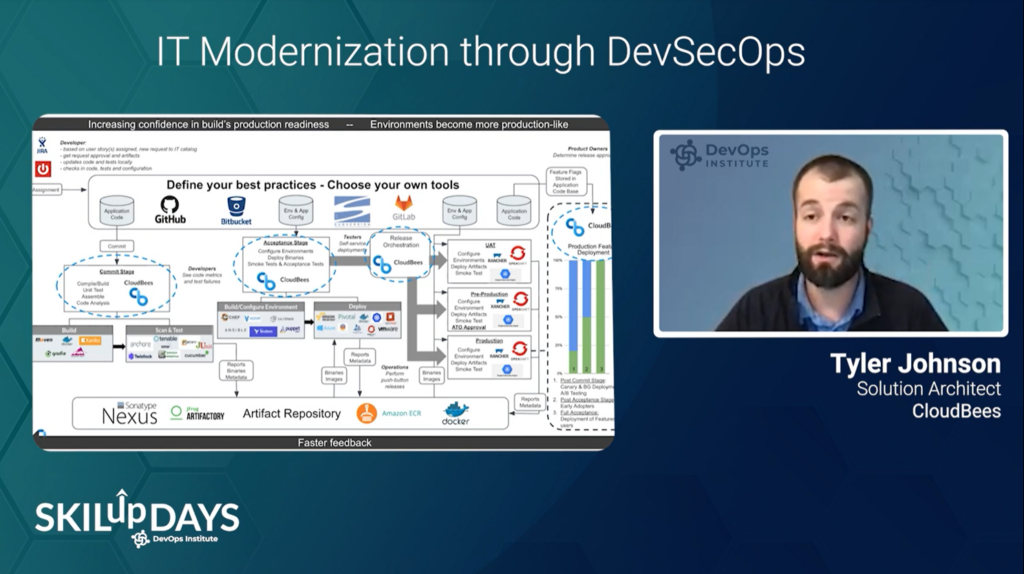The height and width of the screenshot is (574, 1024).
Task: Click the SkilUp Days logo
Action: [x=137, y=518]
